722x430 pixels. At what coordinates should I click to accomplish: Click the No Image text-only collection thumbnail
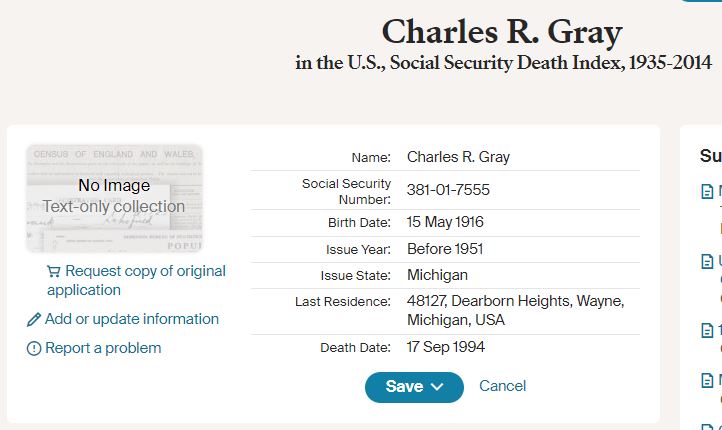(x=114, y=198)
